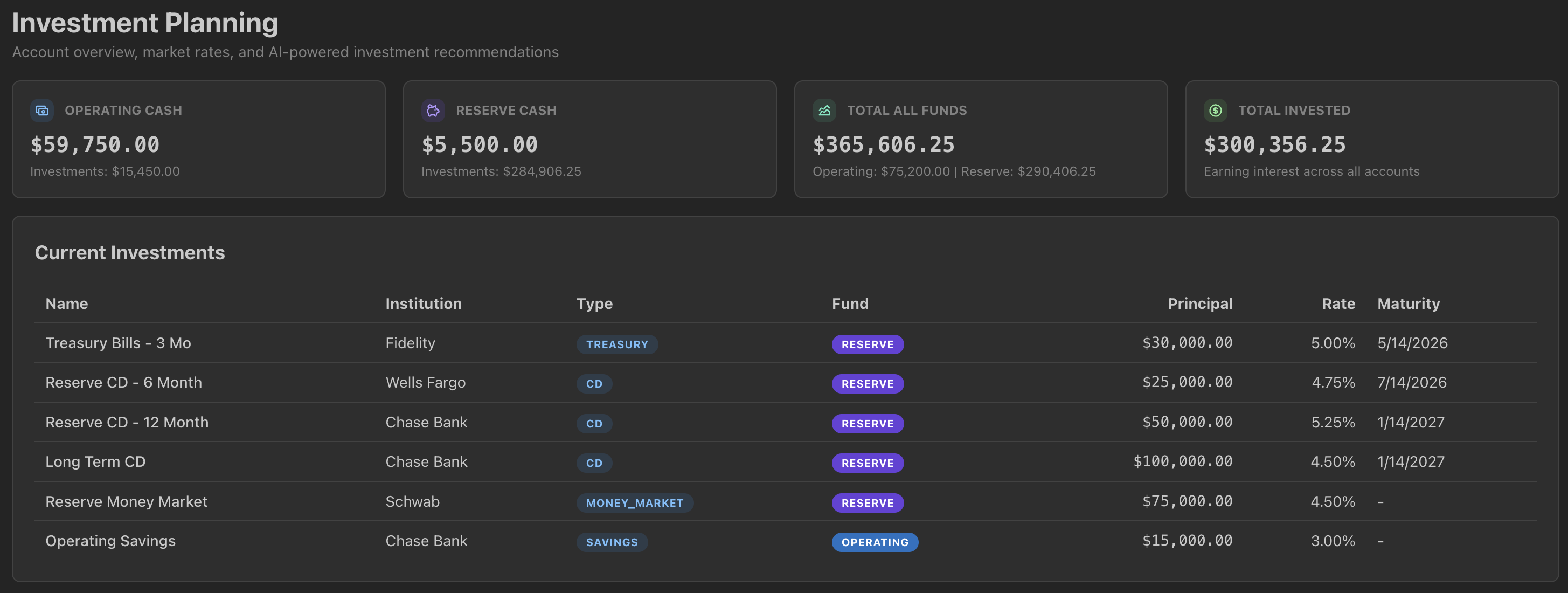Open the Current Investments section header

130,252
